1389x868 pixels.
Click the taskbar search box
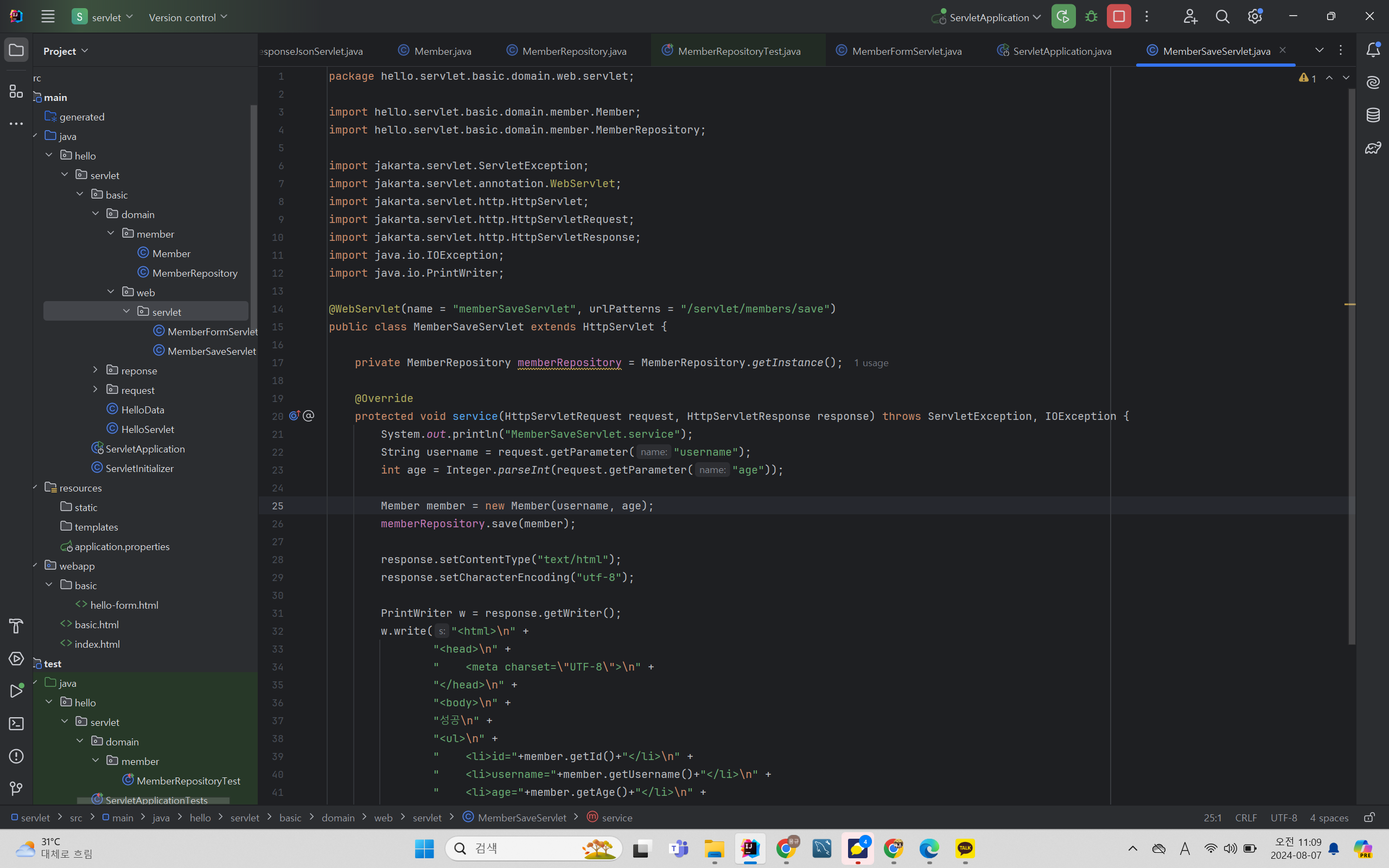coord(534,848)
